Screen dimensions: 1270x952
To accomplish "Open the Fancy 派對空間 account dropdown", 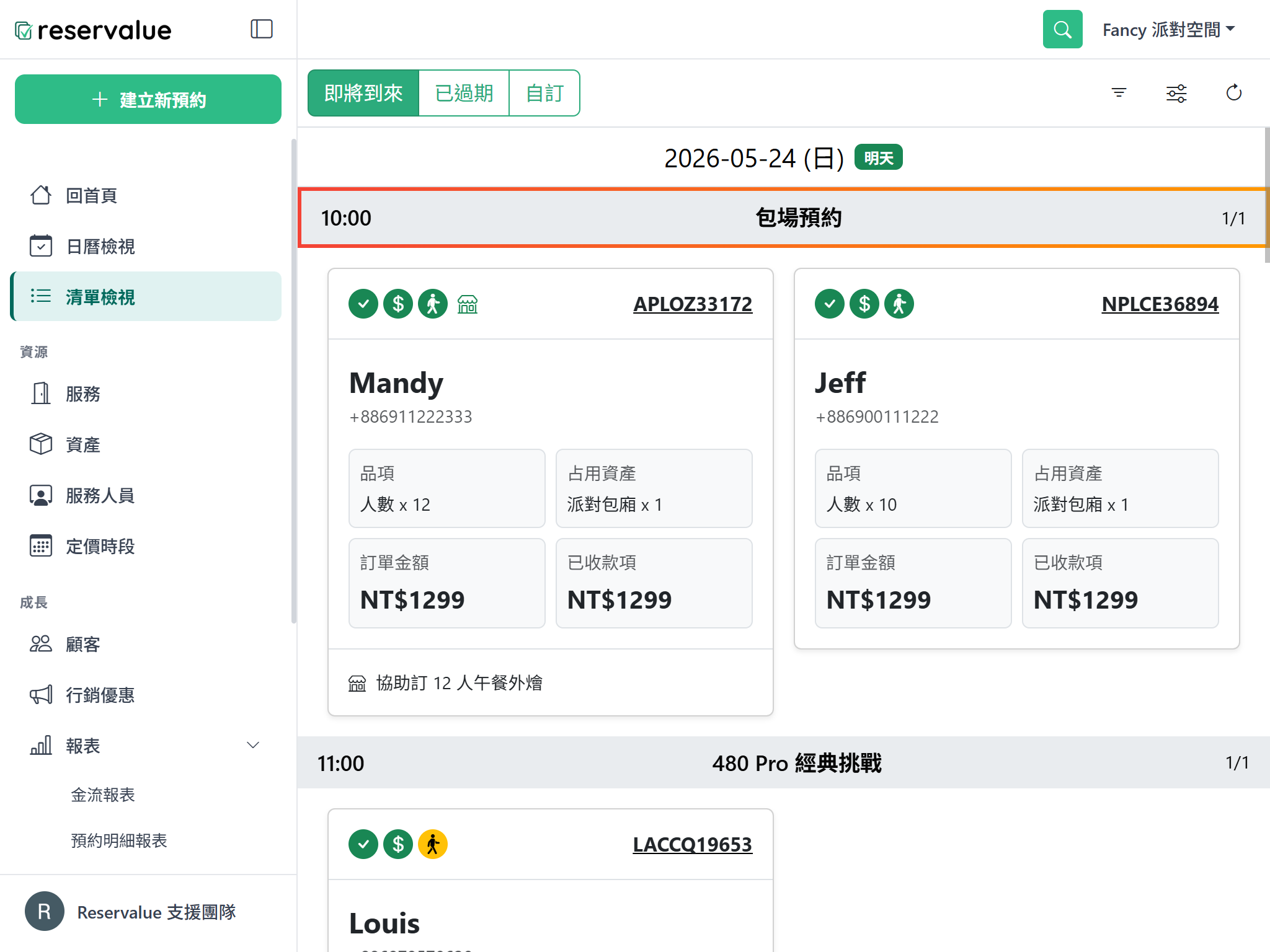I will click(x=1168, y=30).
